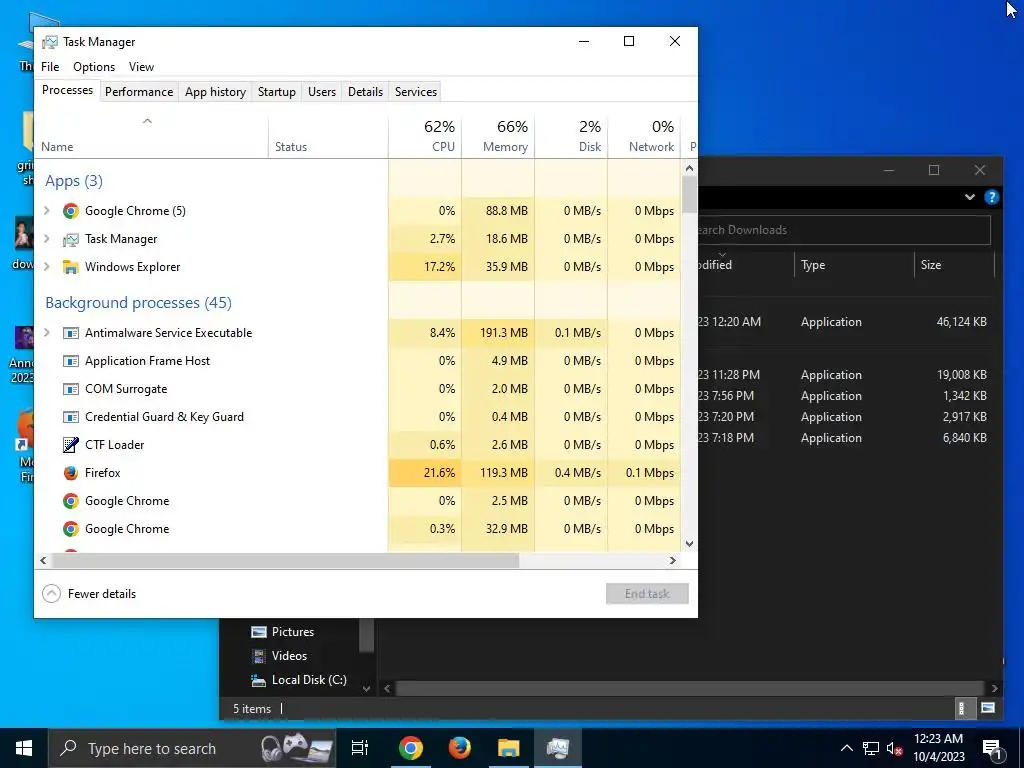The height and width of the screenshot is (768, 1024).
Task: Open File Explorer from the taskbar
Action: [508, 748]
